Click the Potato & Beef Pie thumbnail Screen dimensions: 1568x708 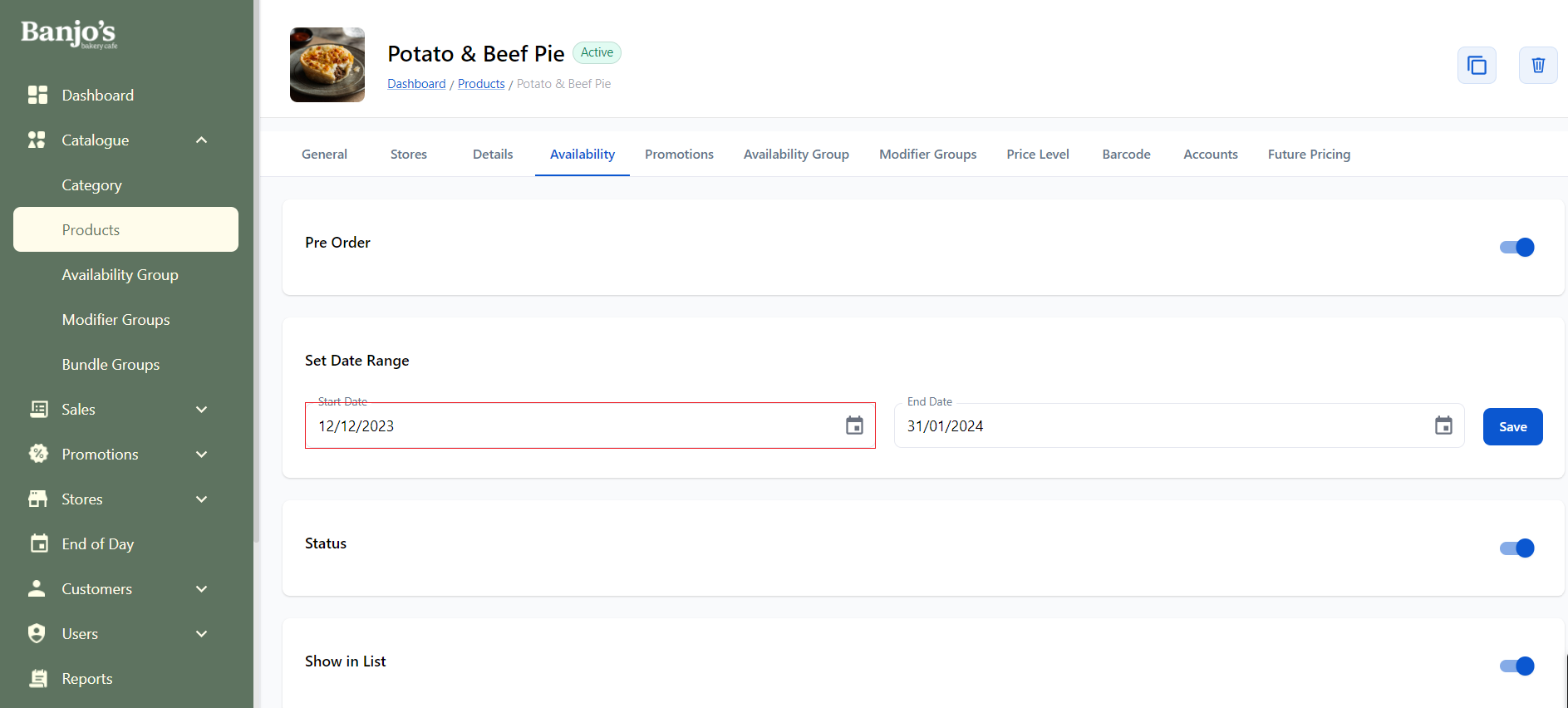tap(327, 65)
